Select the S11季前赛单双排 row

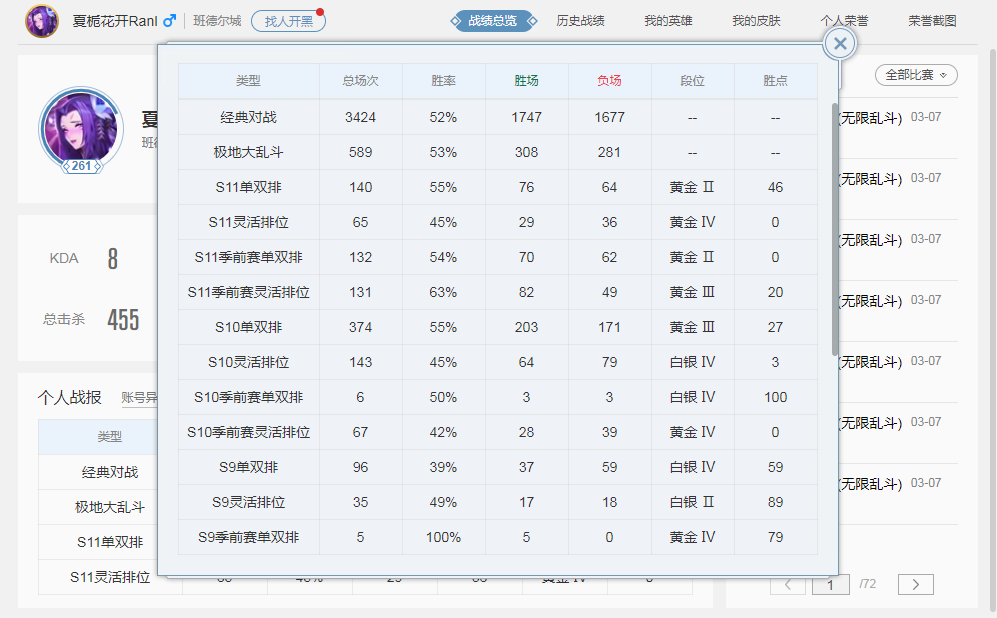click(498, 257)
